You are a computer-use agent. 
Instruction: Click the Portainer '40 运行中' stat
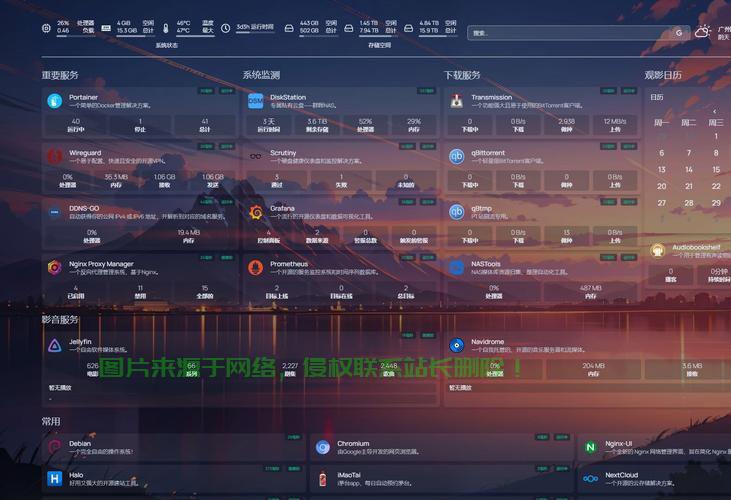pos(76,125)
